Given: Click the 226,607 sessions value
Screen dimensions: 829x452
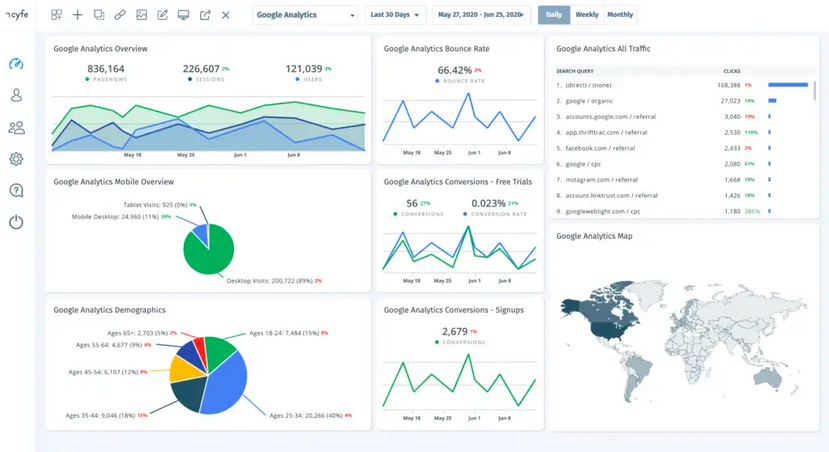Looking at the screenshot, I should 201,69.
